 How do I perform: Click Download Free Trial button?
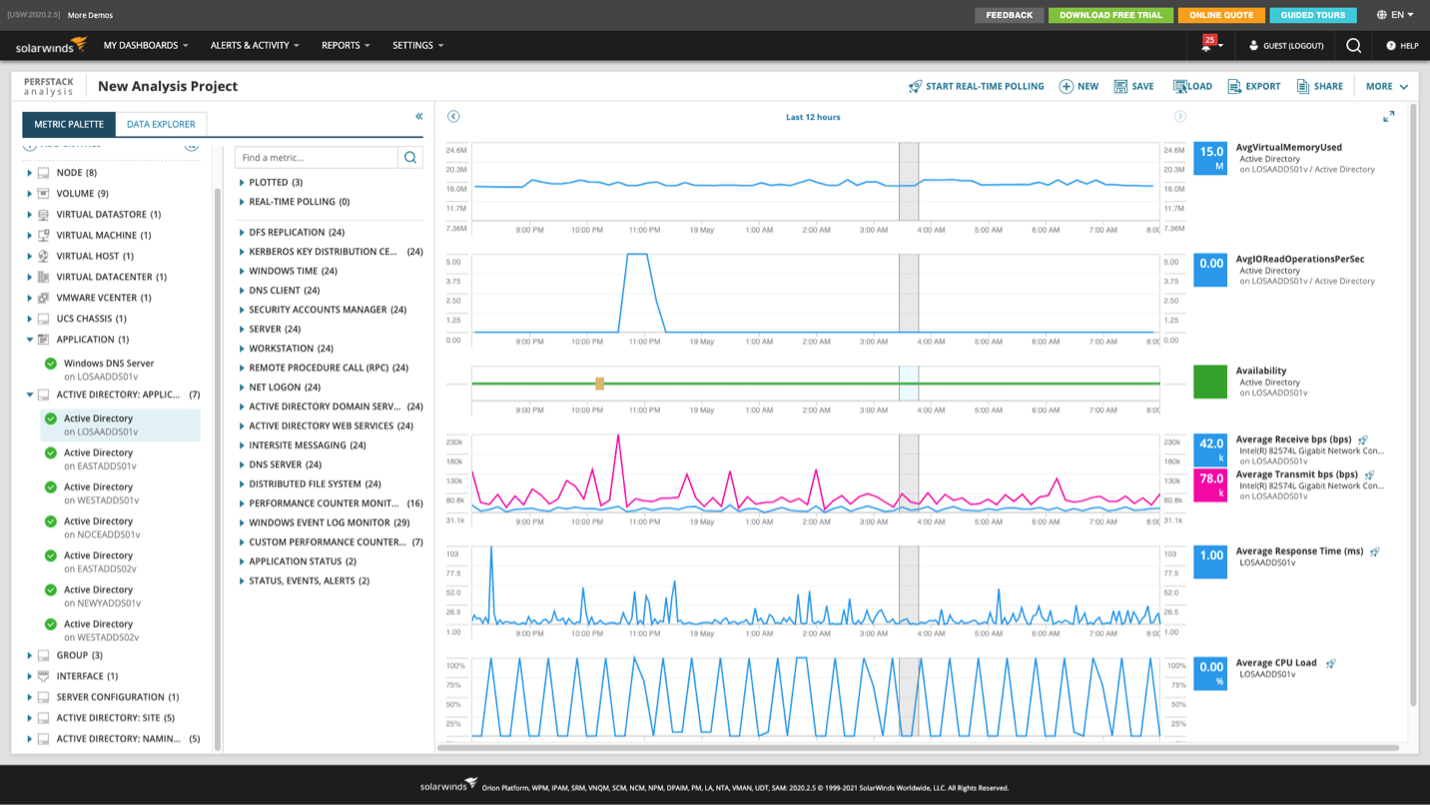click(1110, 15)
